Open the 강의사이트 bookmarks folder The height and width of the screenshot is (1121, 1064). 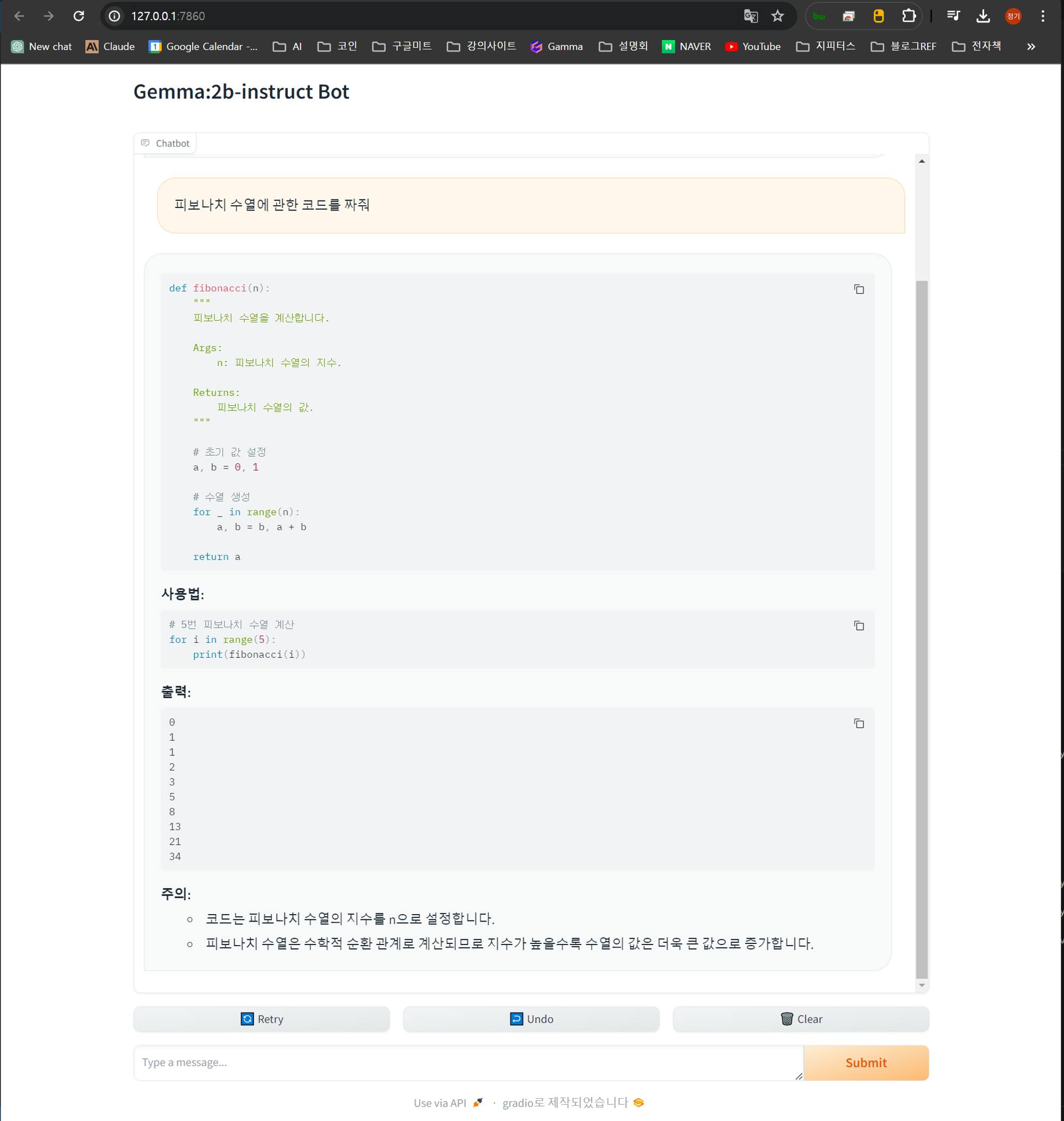(x=481, y=46)
